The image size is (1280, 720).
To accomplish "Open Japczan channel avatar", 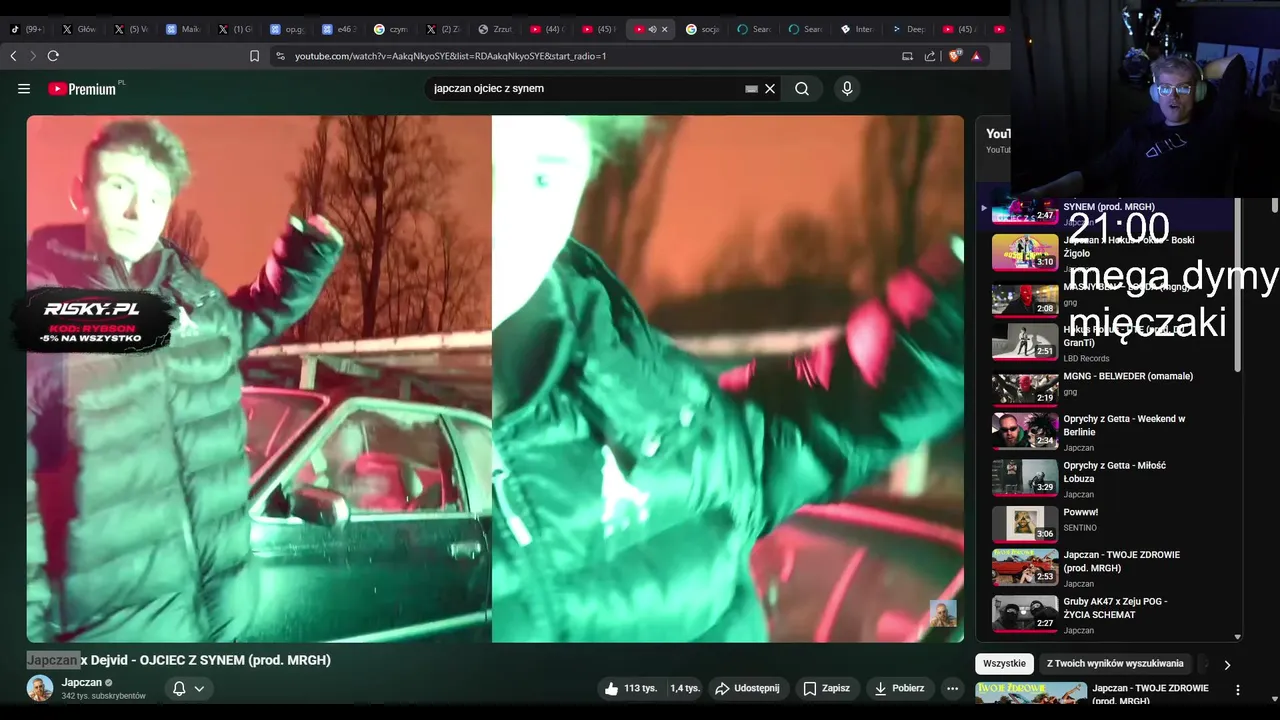I will 40,688.
